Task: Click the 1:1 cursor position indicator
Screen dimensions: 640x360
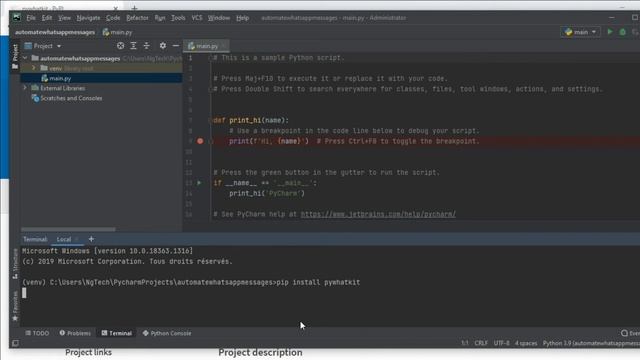Action: click(x=464, y=343)
